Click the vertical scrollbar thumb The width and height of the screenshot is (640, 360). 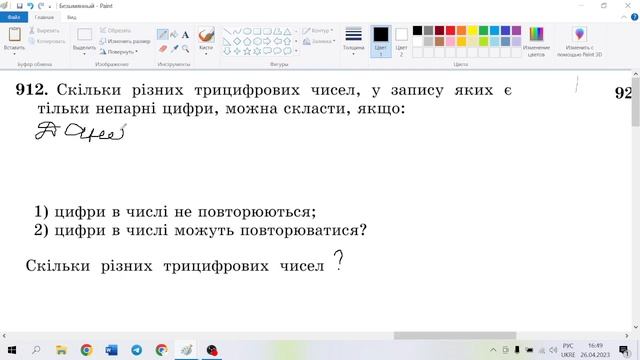(x=636, y=102)
